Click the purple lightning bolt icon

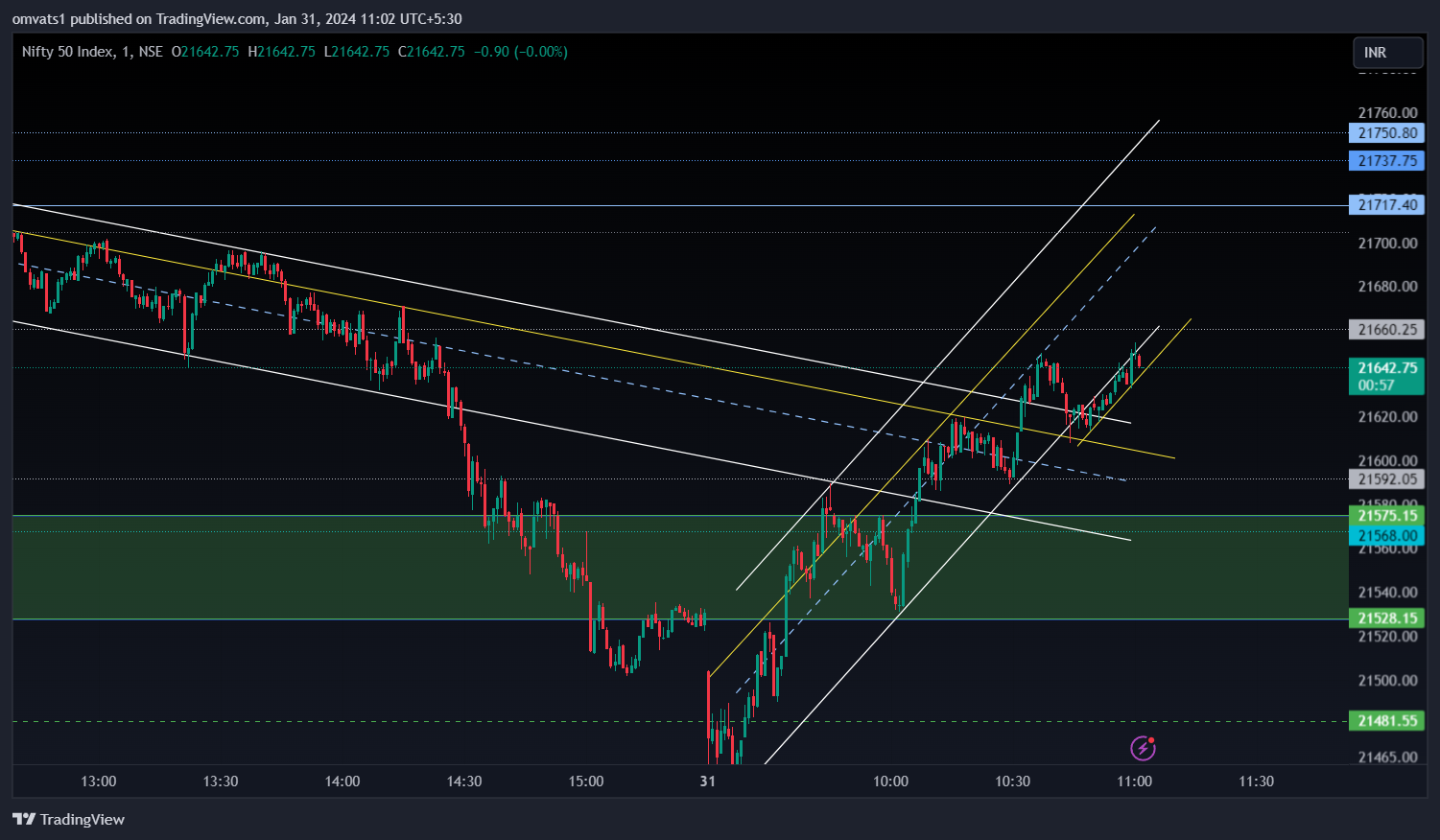1143,747
